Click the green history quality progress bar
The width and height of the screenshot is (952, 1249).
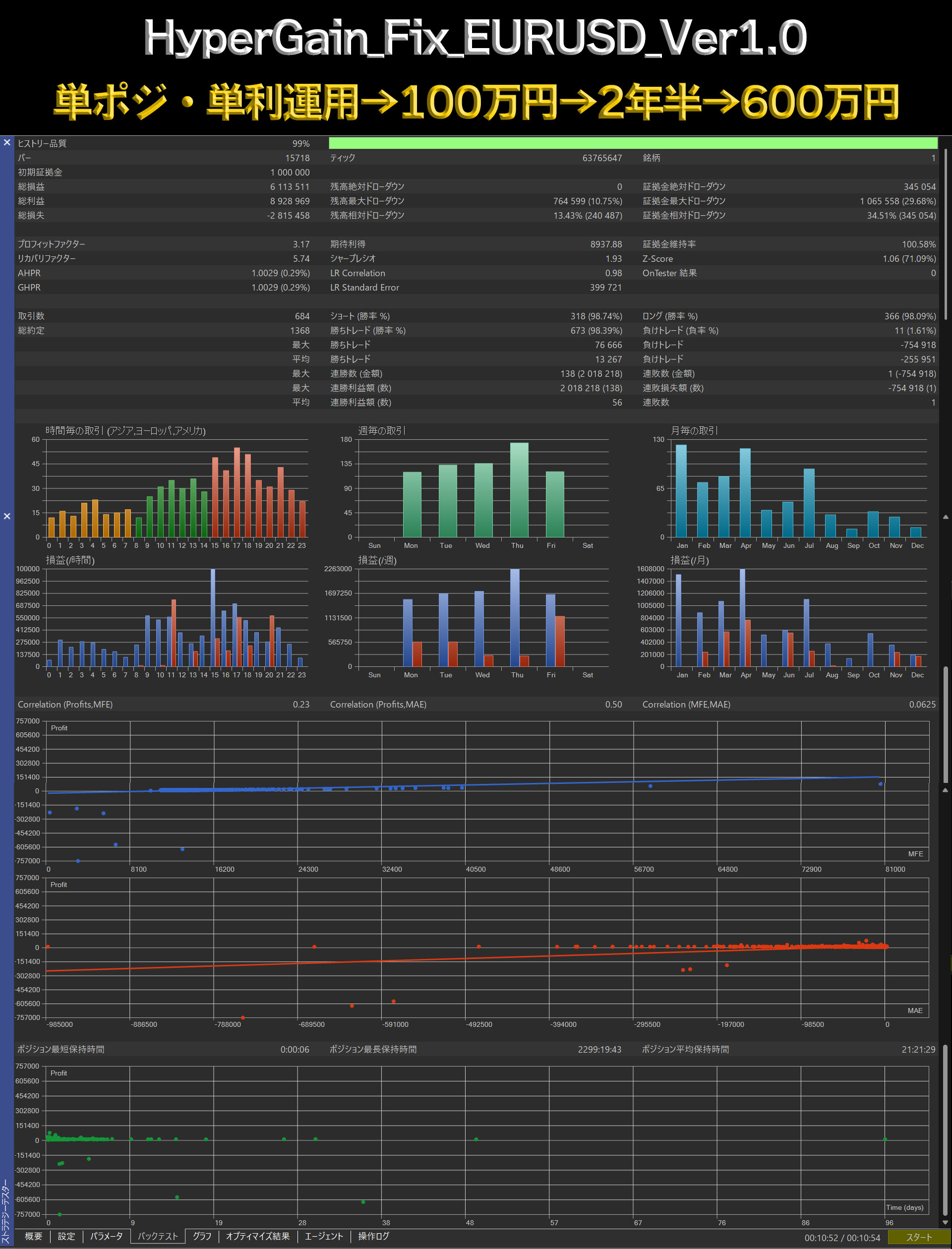tap(632, 143)
